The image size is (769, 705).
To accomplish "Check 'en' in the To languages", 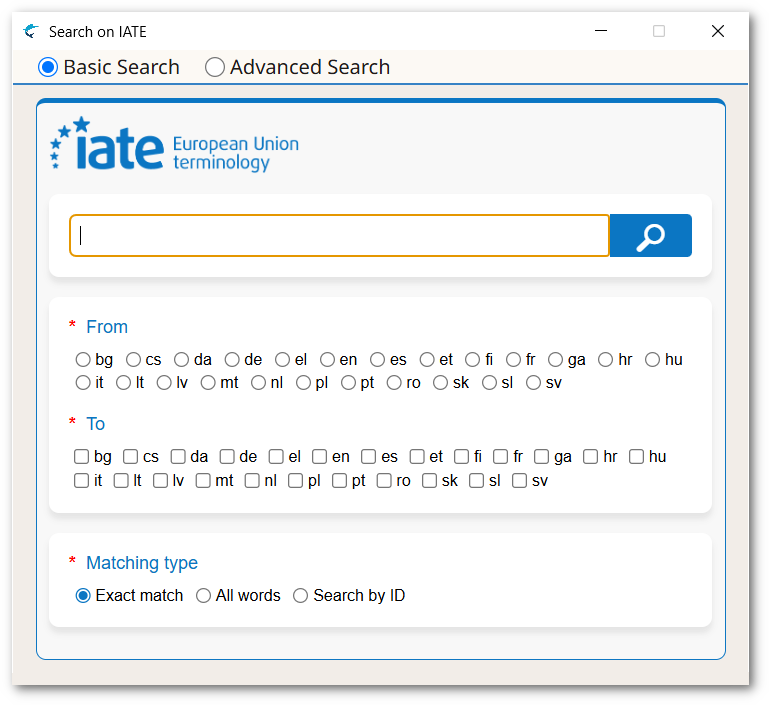I will pyautogui.click(x=320, y=456).
